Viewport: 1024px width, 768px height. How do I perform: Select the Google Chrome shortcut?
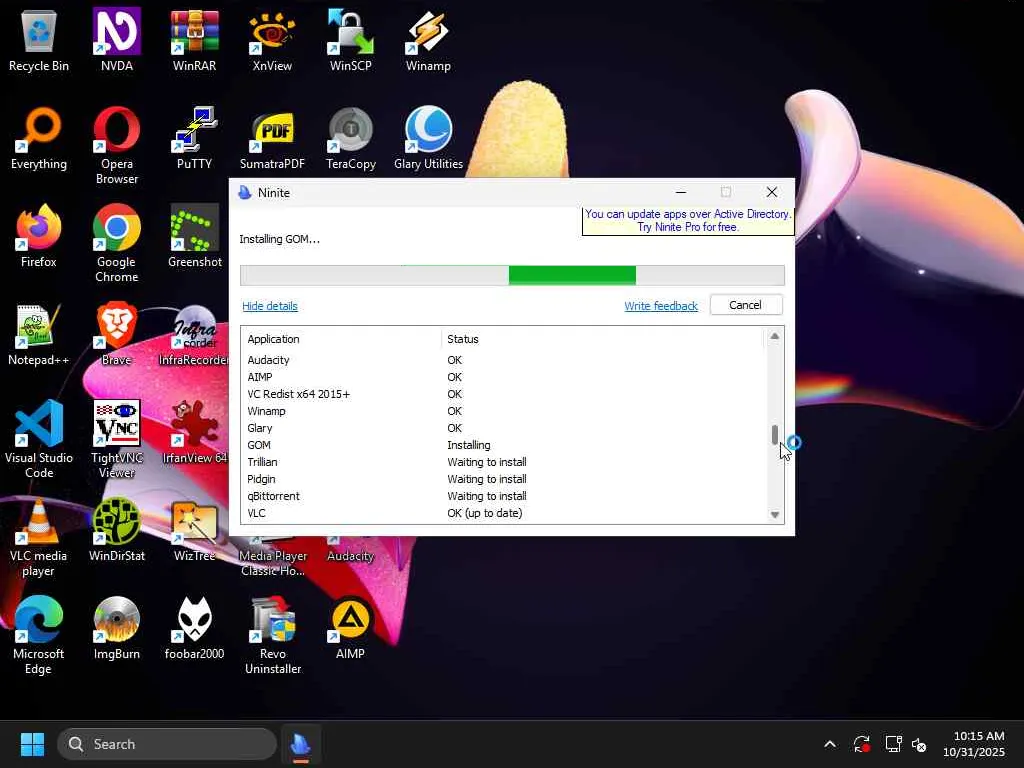(x=116, y=243)
